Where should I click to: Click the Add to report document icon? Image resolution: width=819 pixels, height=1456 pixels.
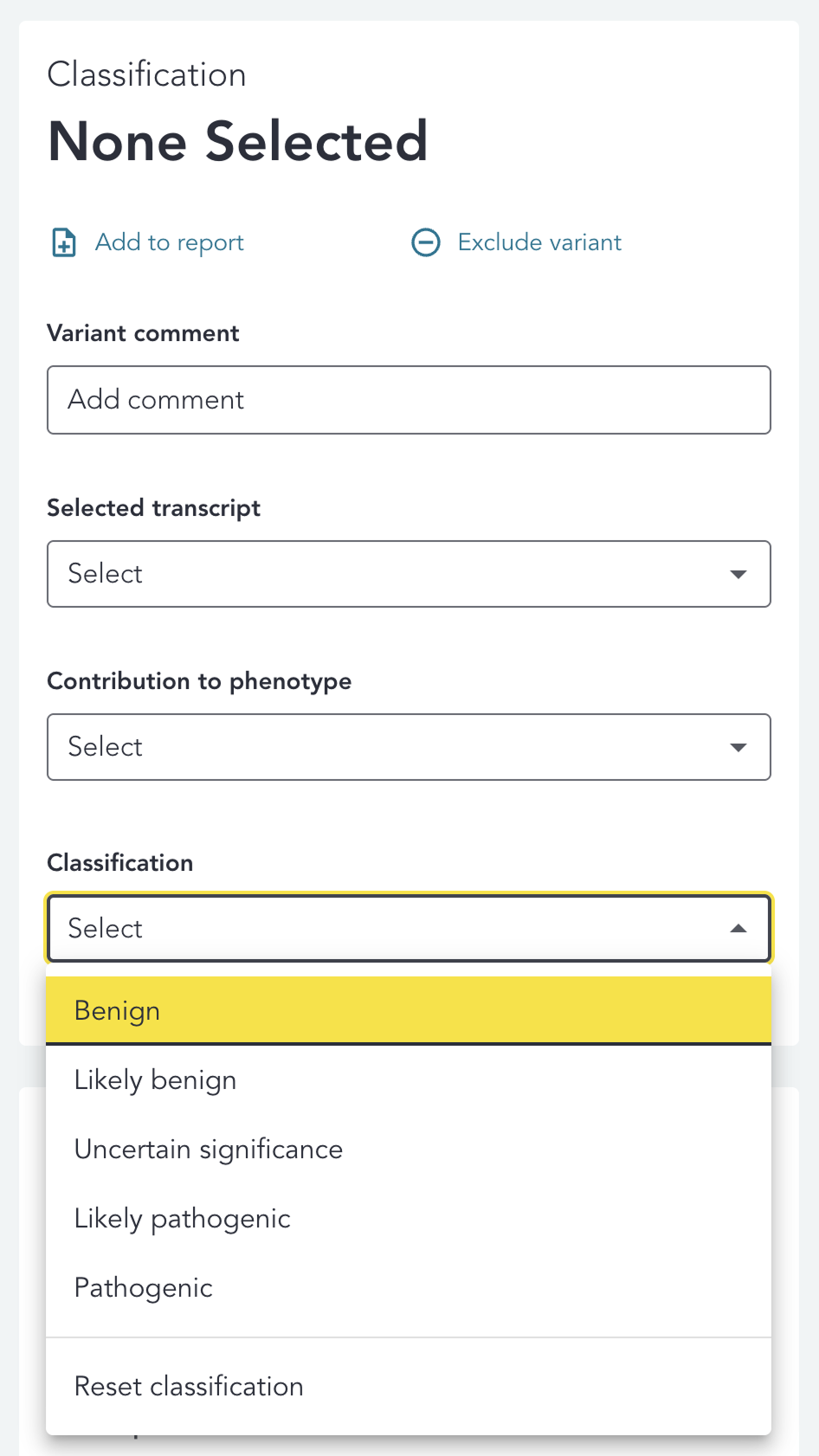[x=64, y=242]
